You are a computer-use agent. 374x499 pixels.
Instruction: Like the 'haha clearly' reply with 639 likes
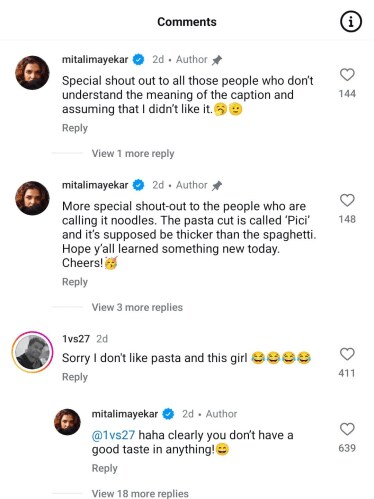(347, 429)
